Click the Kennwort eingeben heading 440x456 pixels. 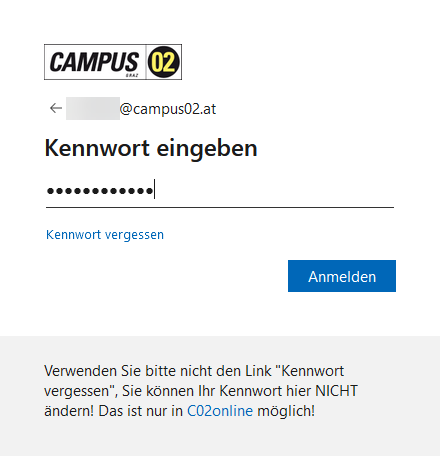pos(151,148)
